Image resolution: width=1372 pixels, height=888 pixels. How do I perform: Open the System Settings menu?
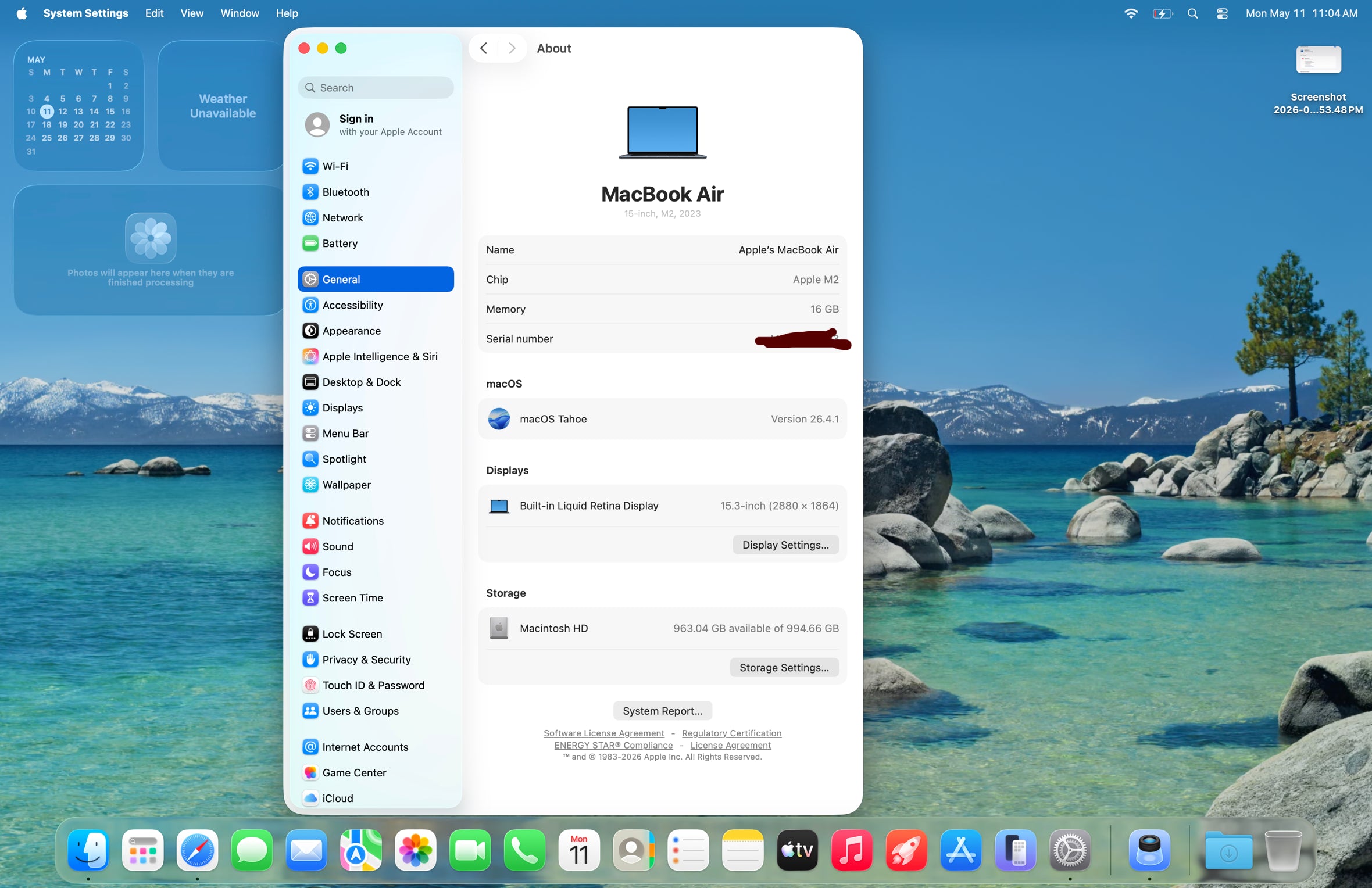click(85, 13)
